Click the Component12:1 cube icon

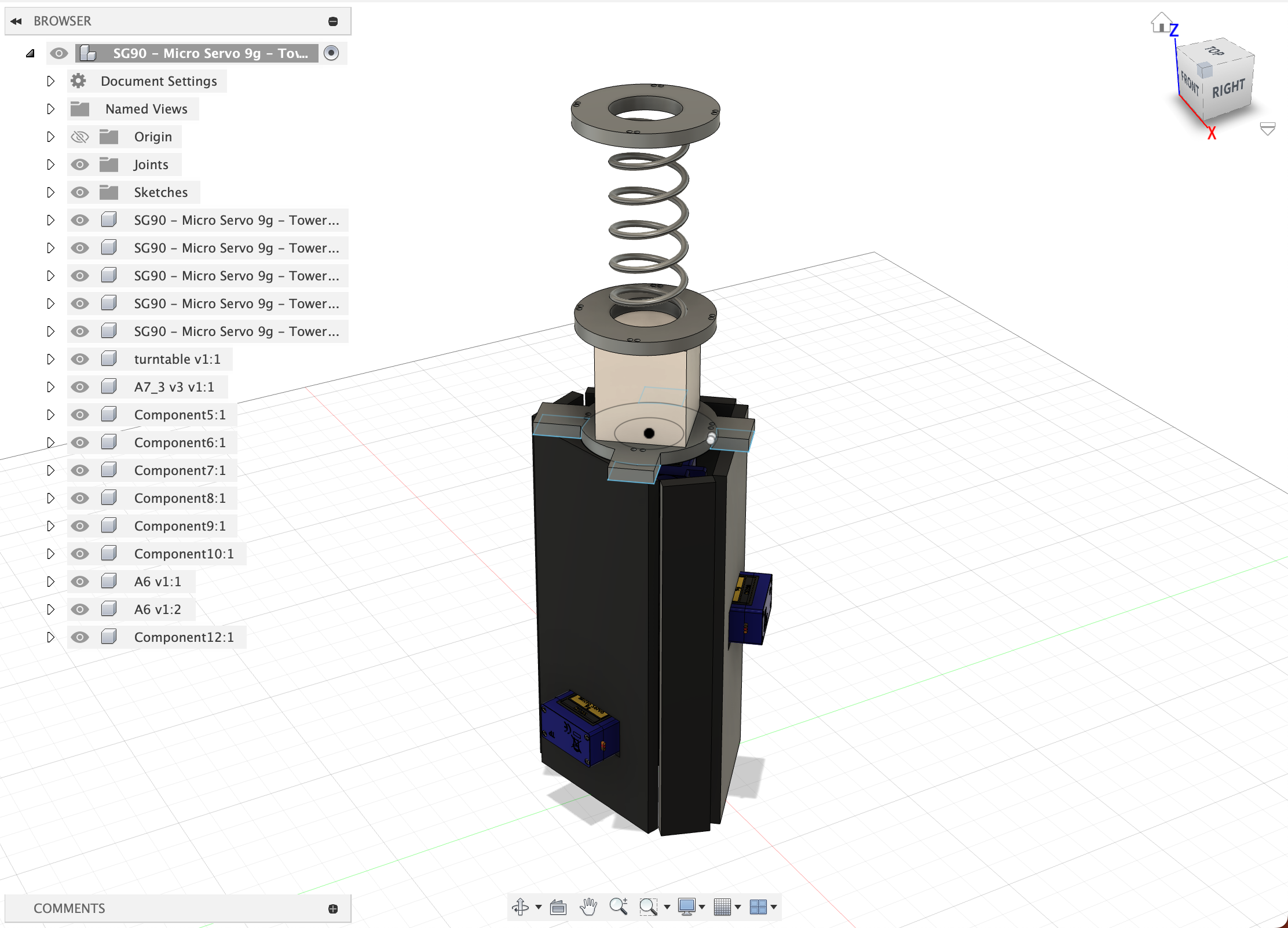point(109,637)
